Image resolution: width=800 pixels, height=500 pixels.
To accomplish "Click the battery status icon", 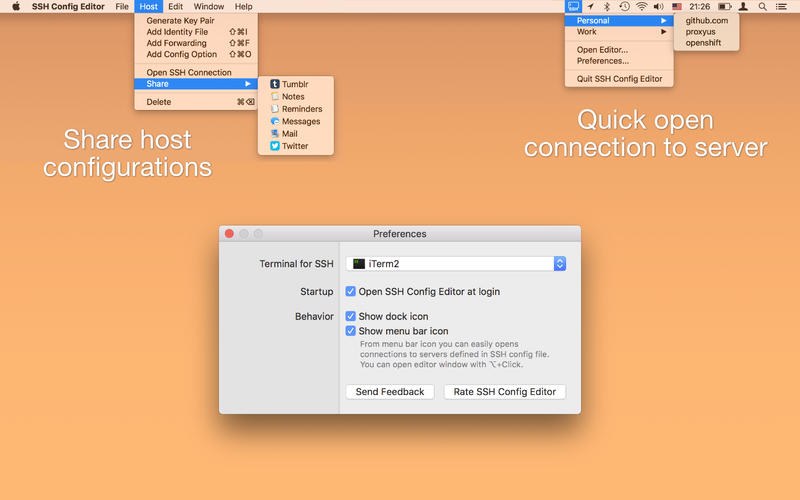I will tap(724, 7).
